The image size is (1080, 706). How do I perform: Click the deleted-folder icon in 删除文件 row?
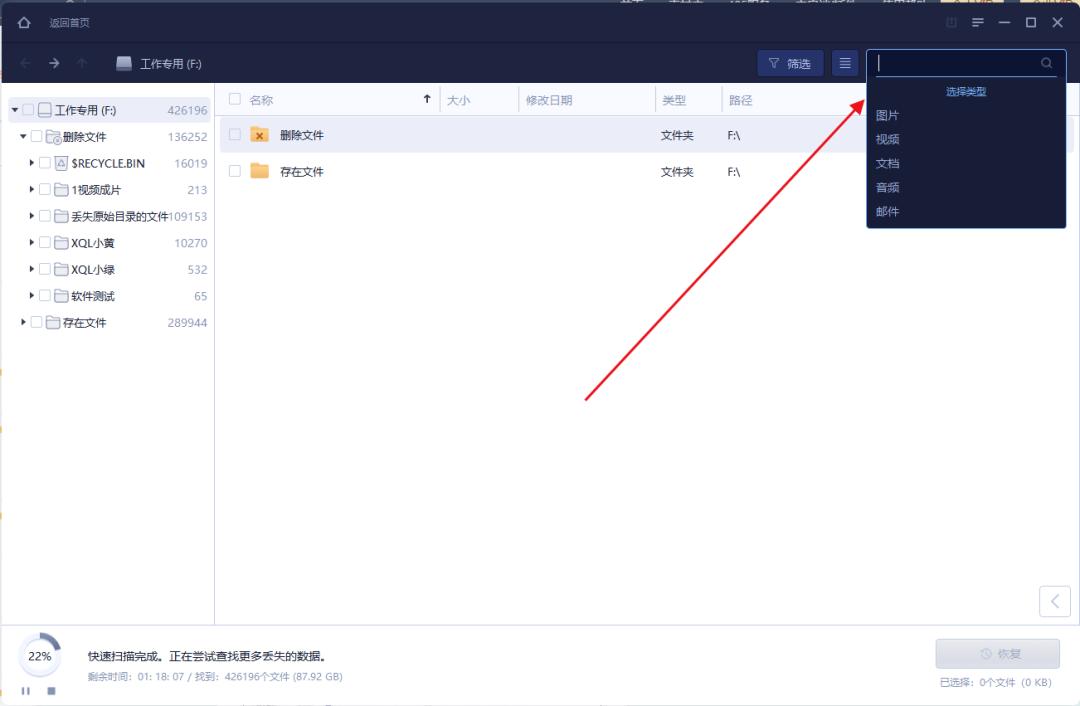[259, 134]
